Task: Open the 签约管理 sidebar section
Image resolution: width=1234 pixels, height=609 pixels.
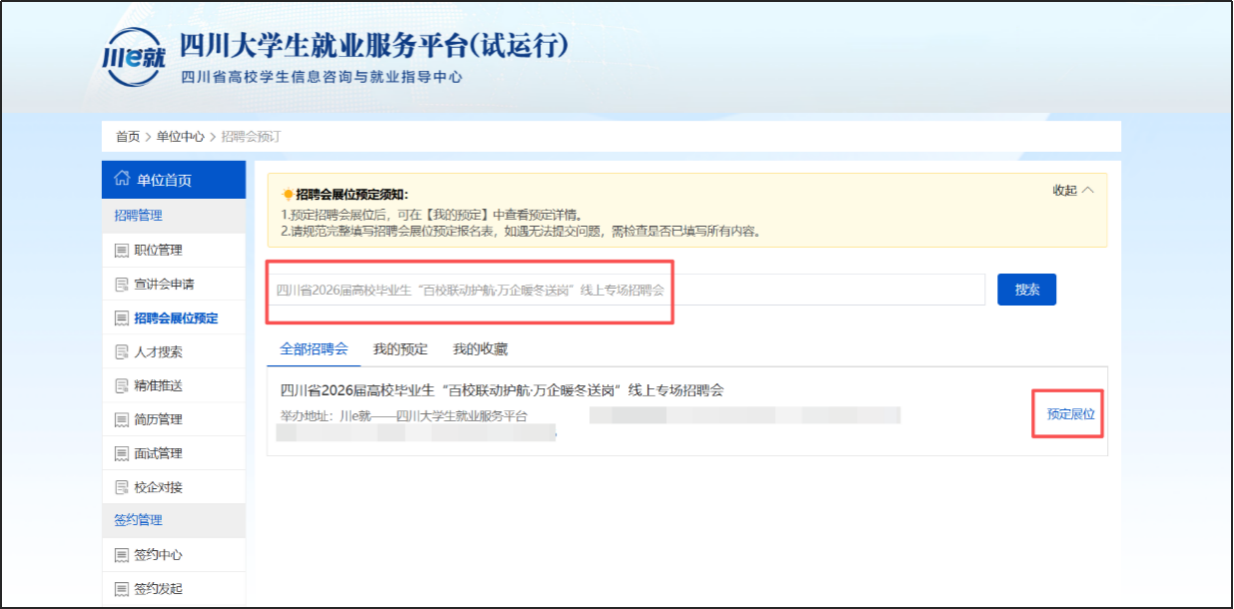Action: coord(138,520)
